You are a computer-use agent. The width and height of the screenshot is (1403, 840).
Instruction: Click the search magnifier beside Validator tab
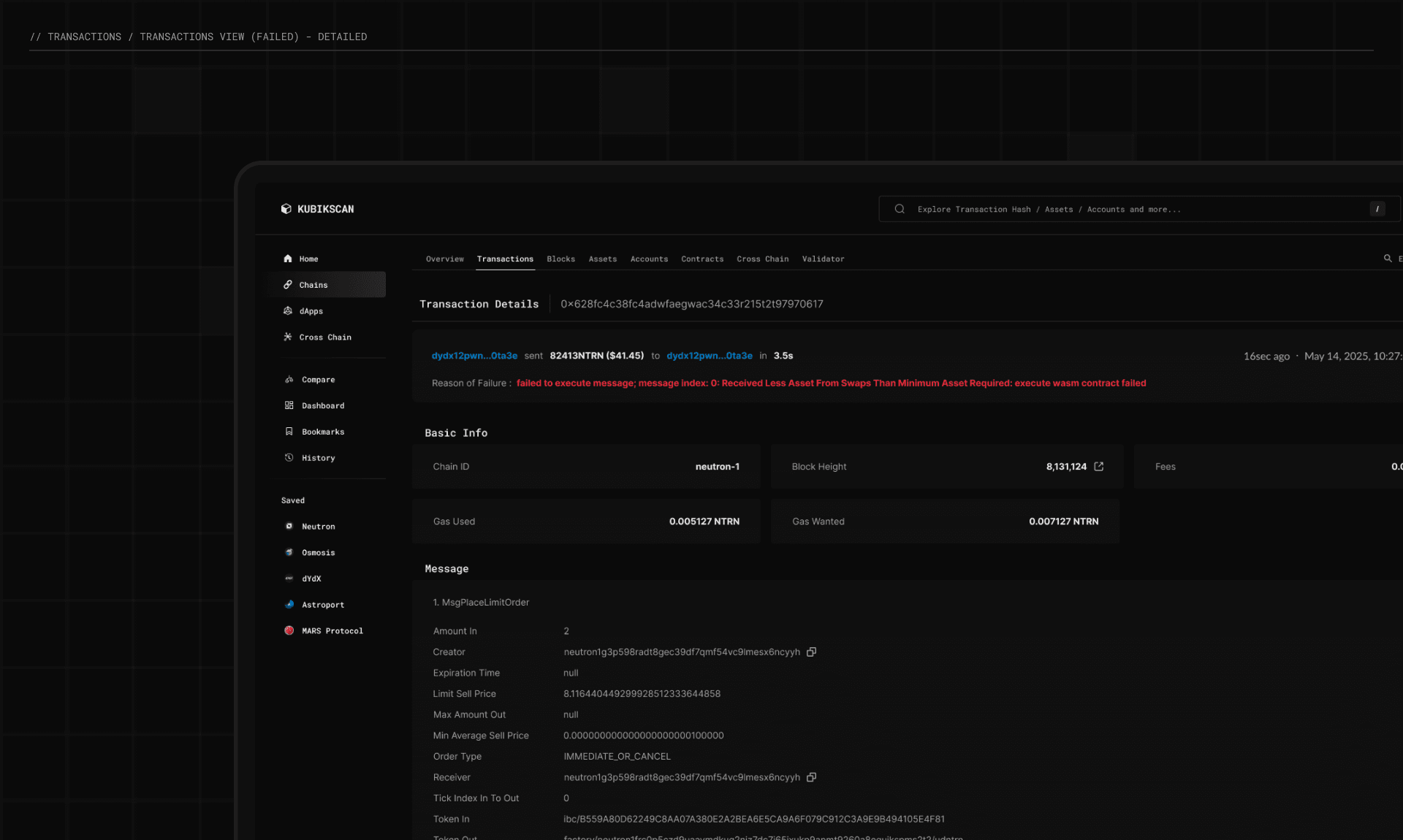point(1387,259)
